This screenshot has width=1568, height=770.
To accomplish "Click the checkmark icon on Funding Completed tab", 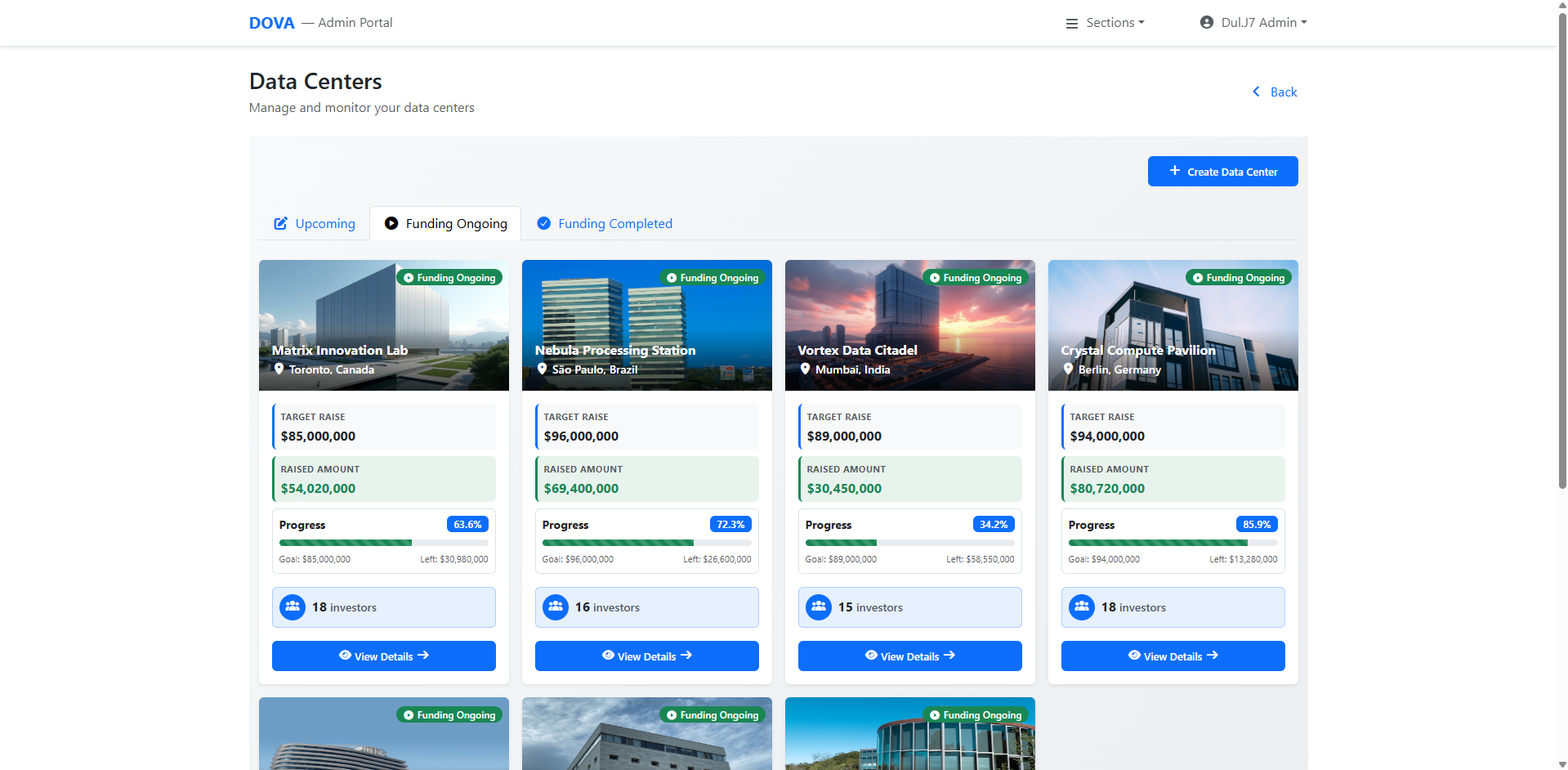I will (x=543, y=222).
